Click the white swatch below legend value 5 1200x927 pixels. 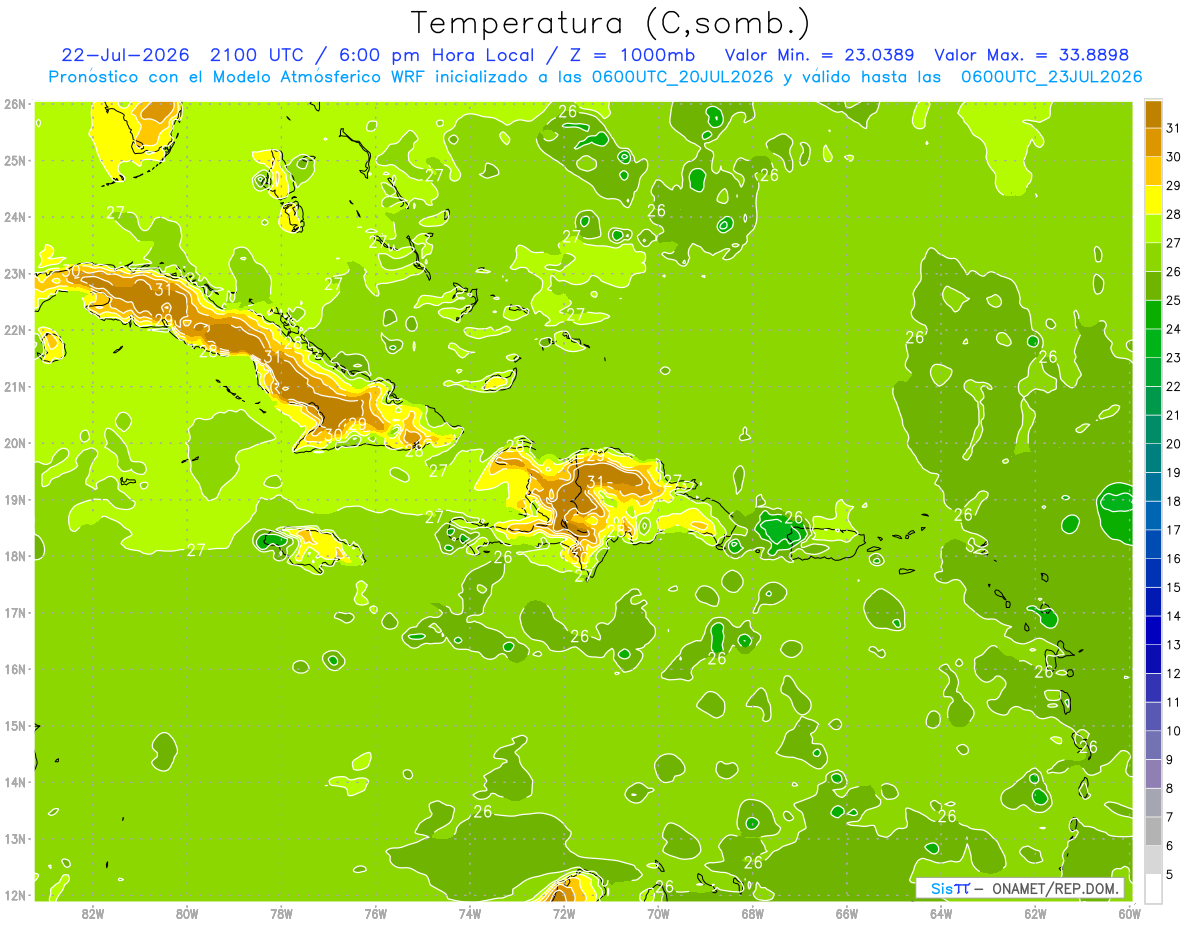pos(1153,888)
